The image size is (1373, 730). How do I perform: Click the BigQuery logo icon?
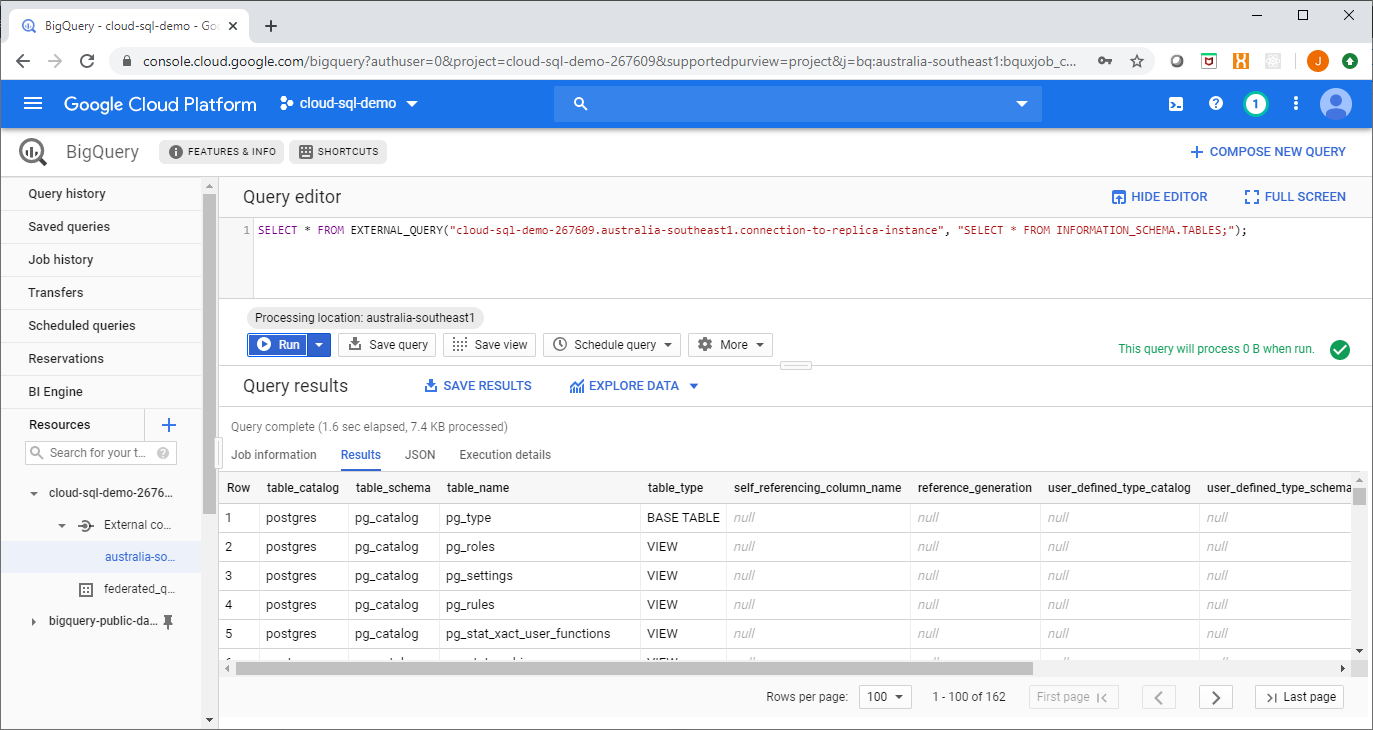33,152
